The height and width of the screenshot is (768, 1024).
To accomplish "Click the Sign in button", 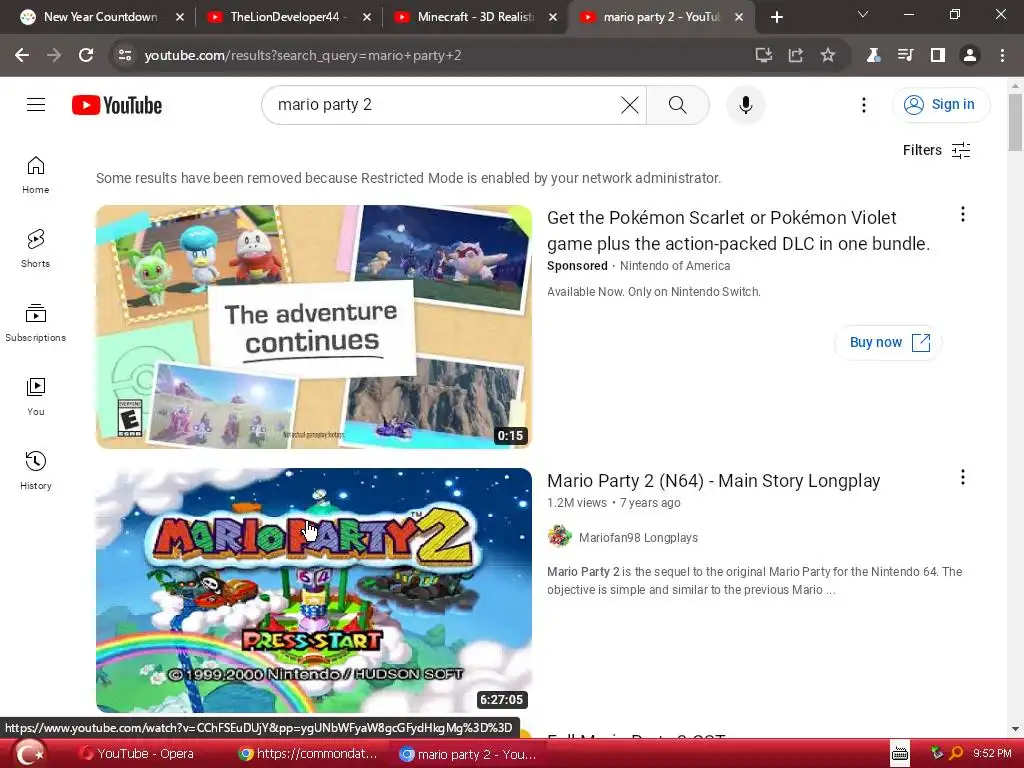I will tap(940, 104).
